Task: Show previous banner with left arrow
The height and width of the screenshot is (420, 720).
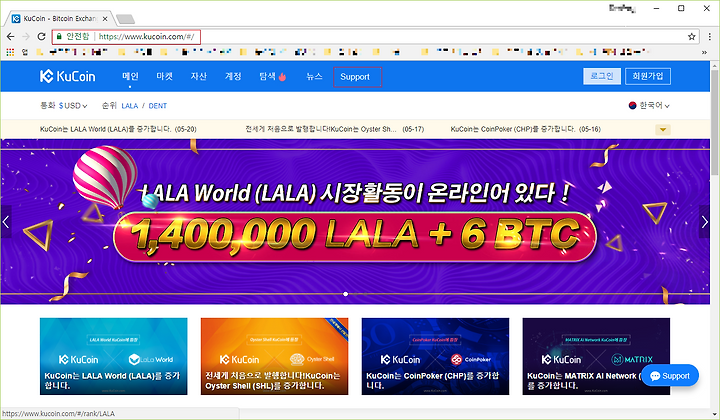Action: [x=6, y=222]
